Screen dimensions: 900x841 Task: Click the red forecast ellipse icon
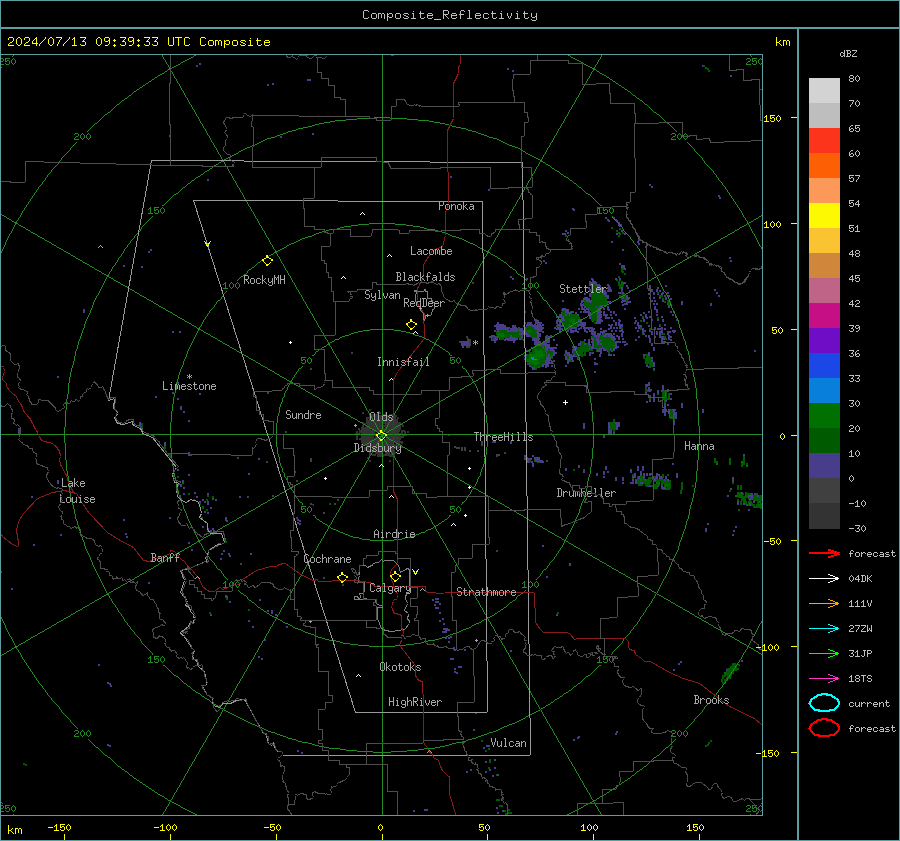tap(824, 728)
